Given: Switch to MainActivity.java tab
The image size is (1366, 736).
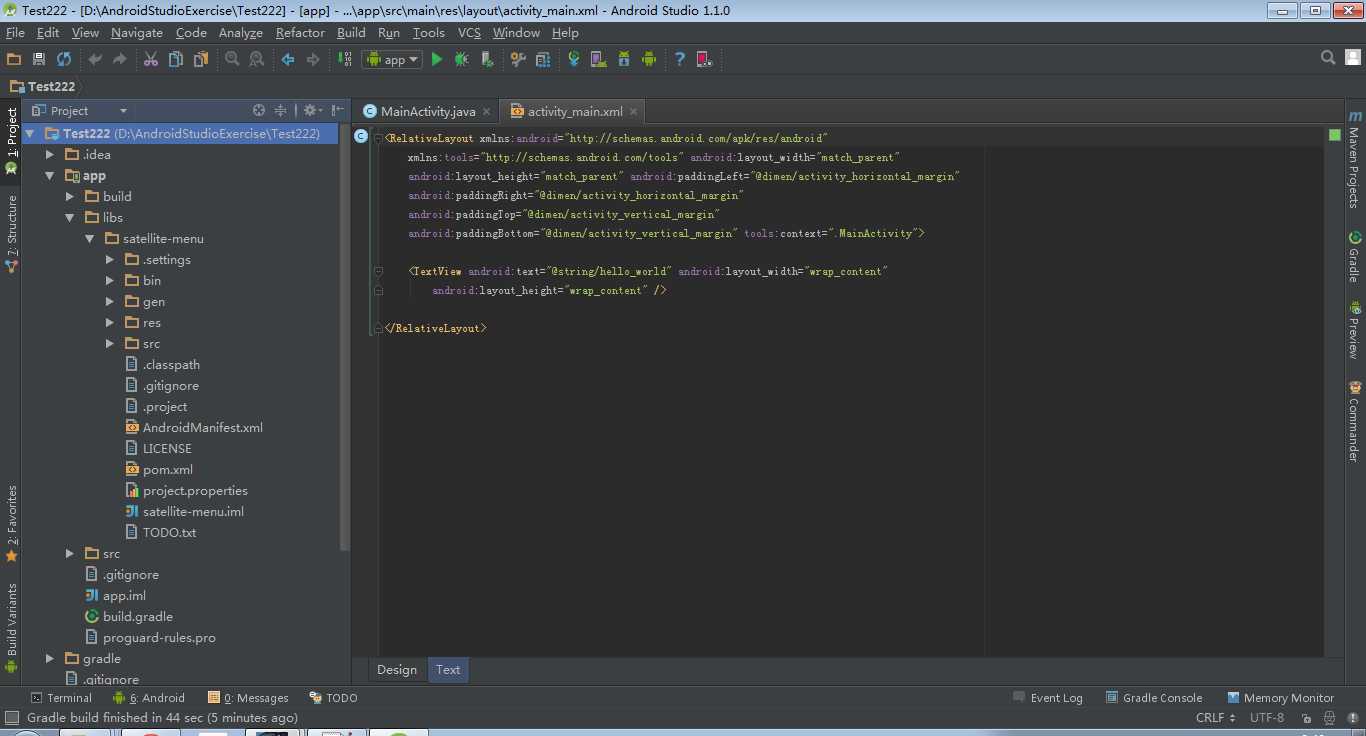Looking at the screenshot, I should pyautogui.click(x=428, y=111).
